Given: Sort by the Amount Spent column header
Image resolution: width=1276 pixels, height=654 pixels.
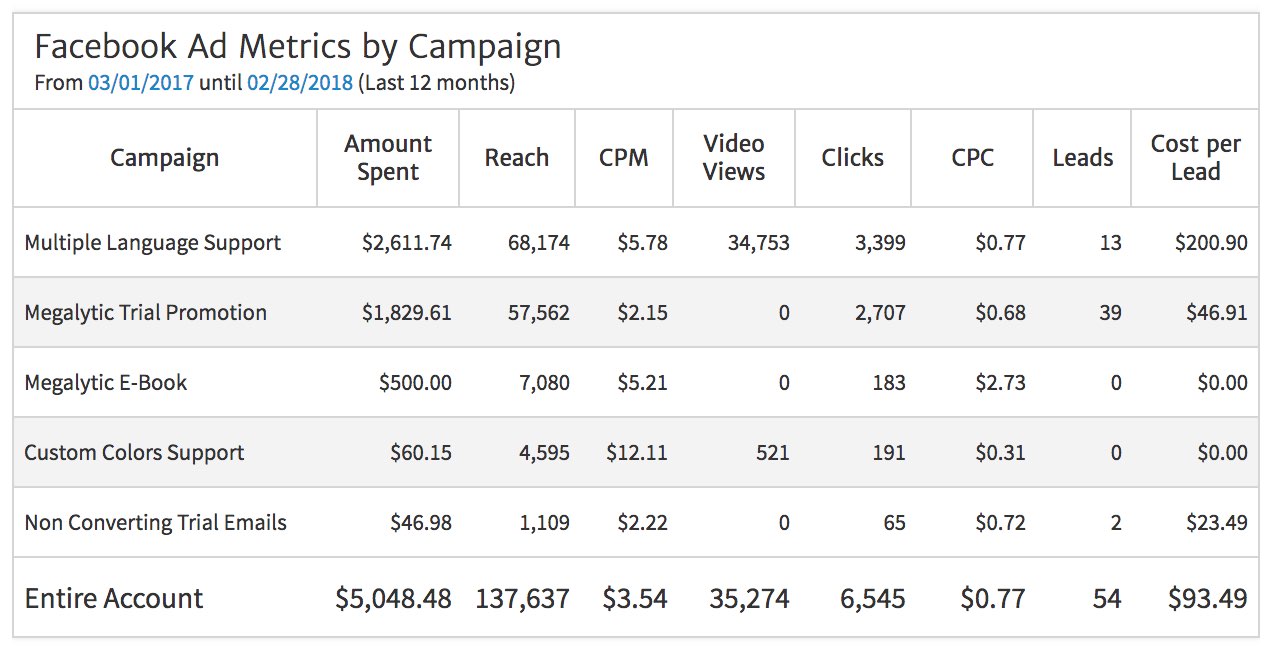Looking at the screenshot, I should coord(388,158).
